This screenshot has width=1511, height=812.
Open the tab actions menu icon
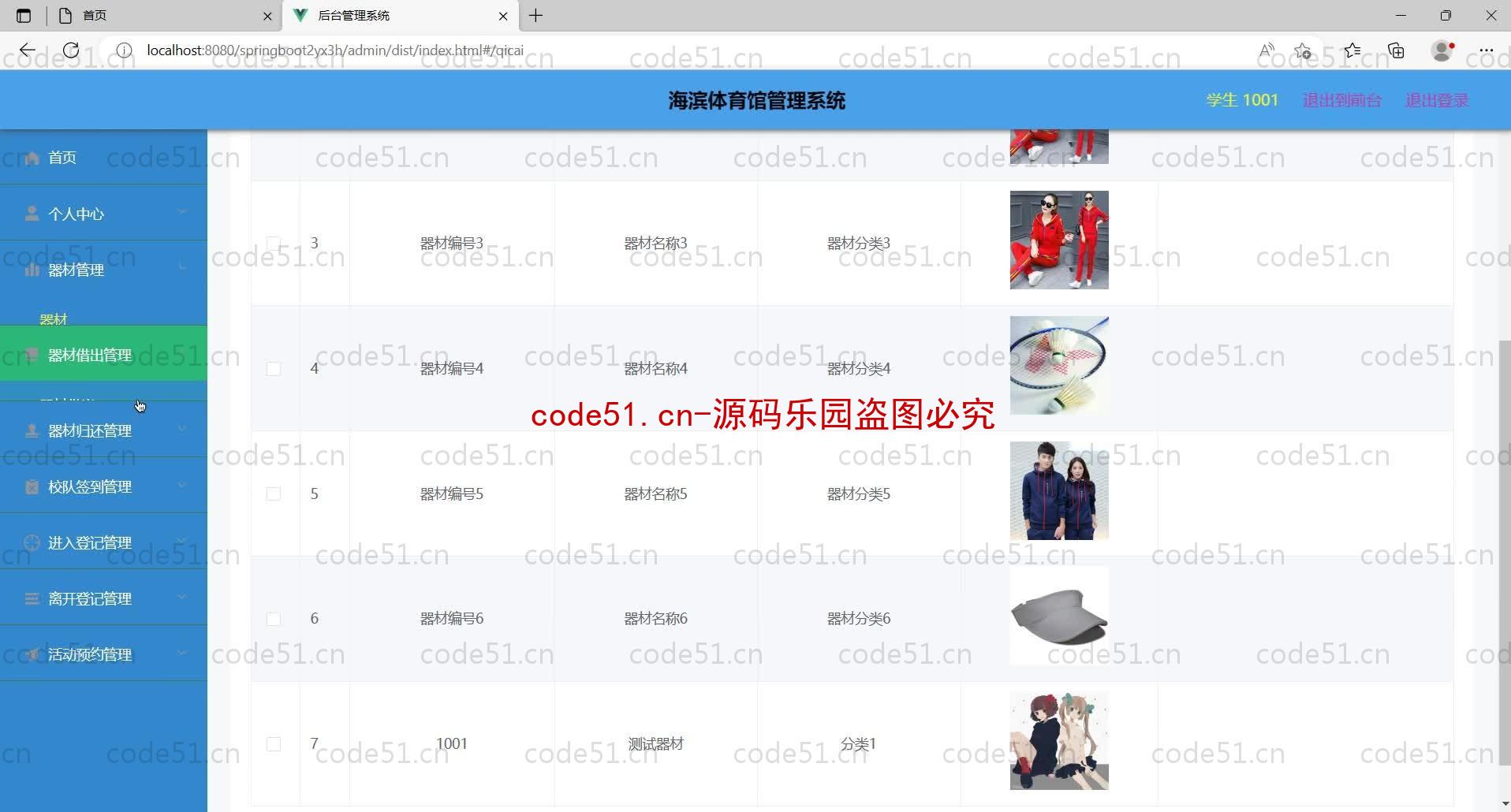pos(24,16)
